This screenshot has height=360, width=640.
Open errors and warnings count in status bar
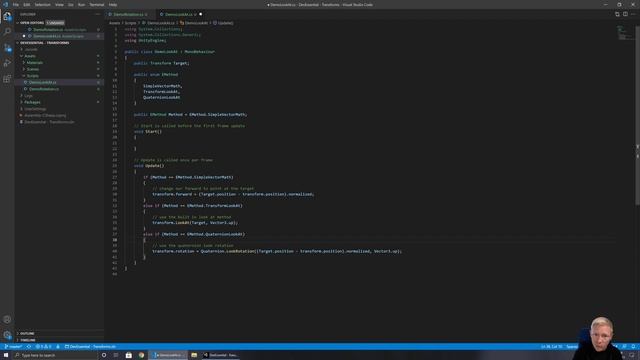pyautogui.click(x=43, y=347)
